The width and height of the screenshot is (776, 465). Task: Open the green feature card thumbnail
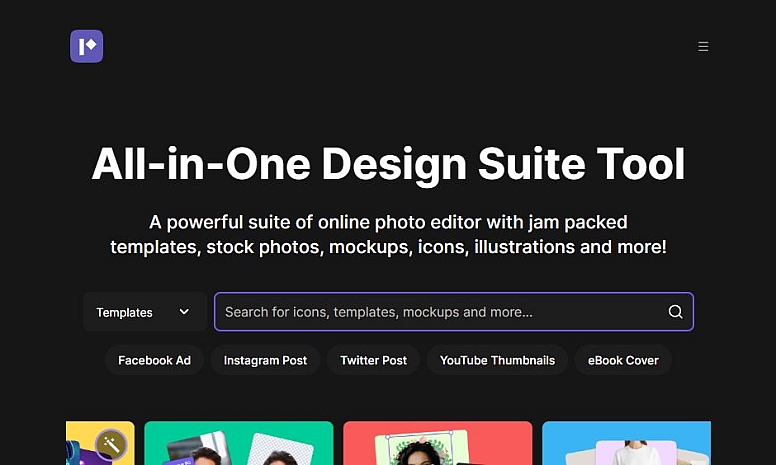coord(239,443)
